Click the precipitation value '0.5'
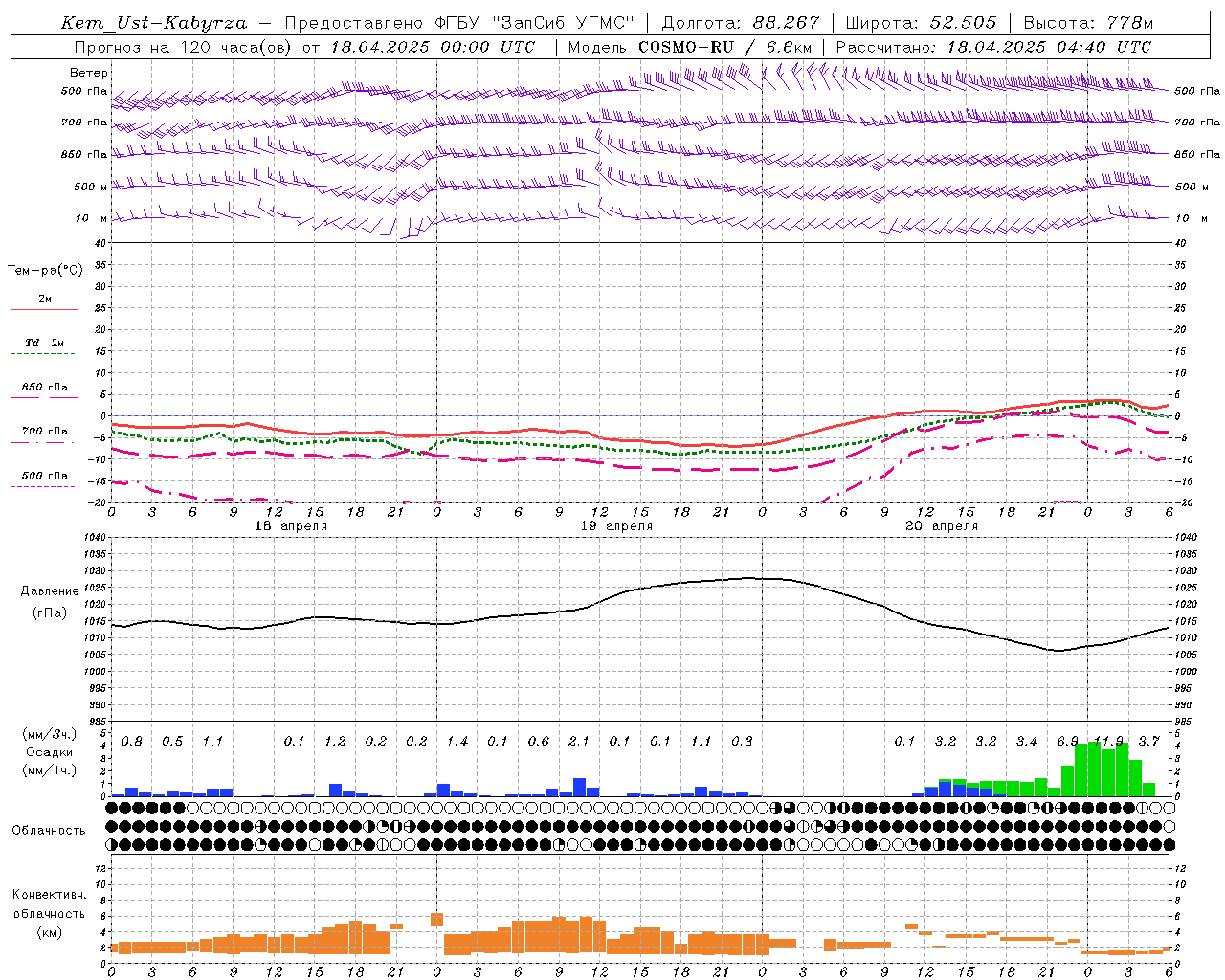1225x980 pixels. (x=172, y=742)
